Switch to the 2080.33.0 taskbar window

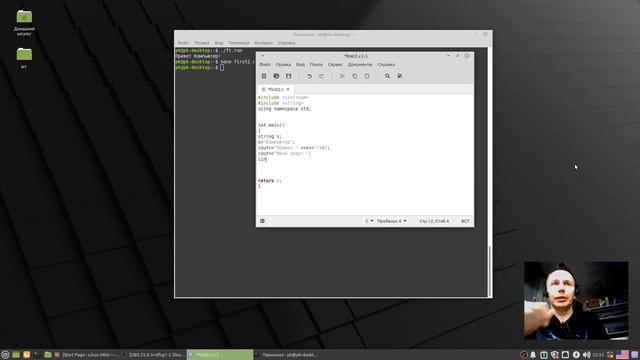click(153, 355)
